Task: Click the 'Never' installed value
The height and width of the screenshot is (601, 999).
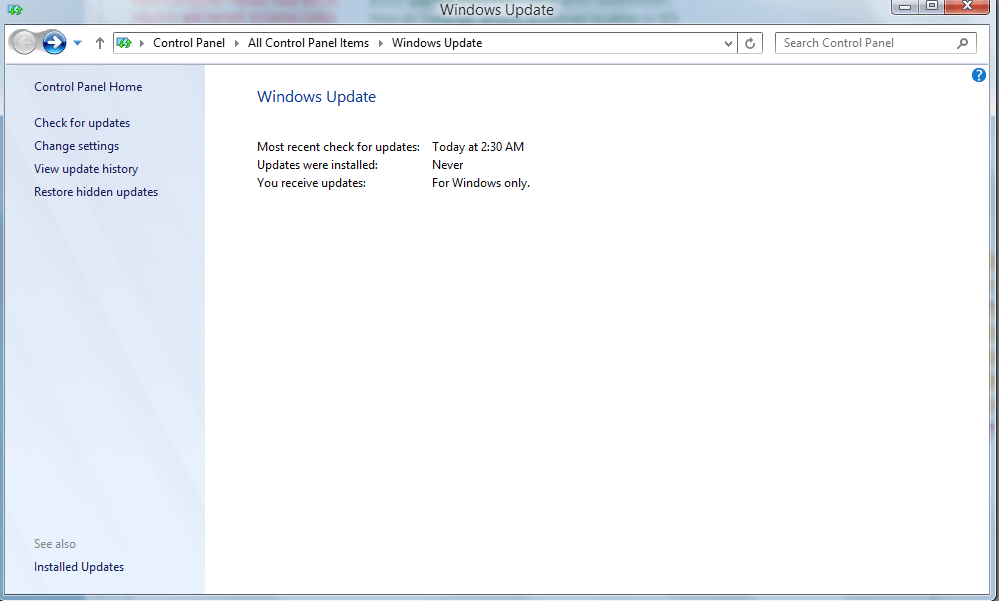Action: [x=447, y=164]
